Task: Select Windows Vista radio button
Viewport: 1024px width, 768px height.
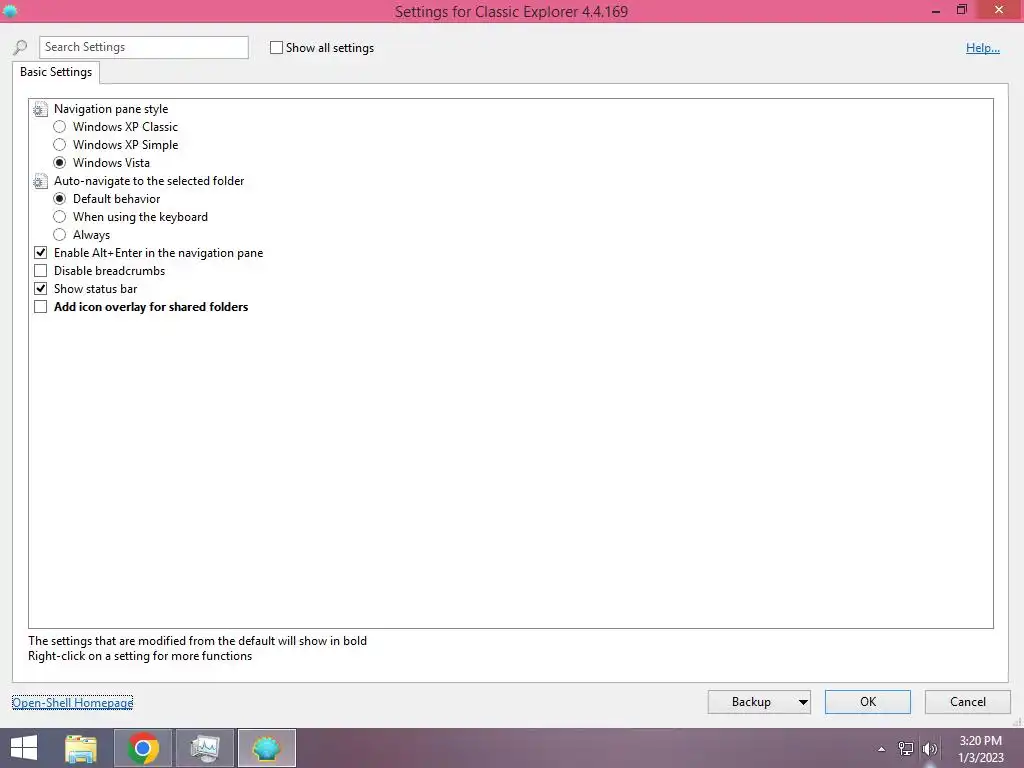Action: click(59, 163)
